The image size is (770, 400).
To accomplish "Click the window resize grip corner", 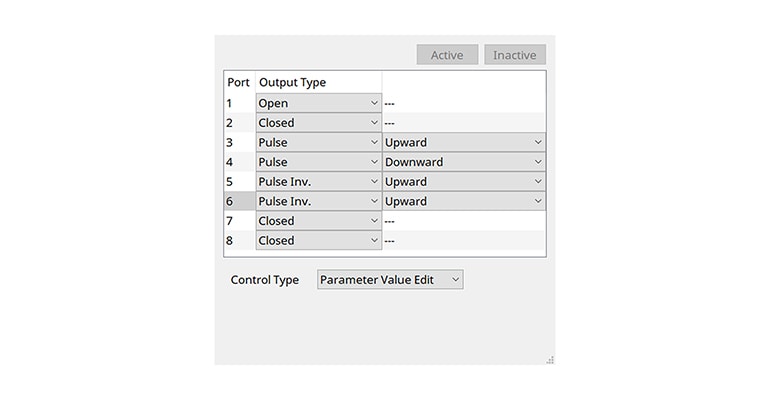I will coord(550,359).
